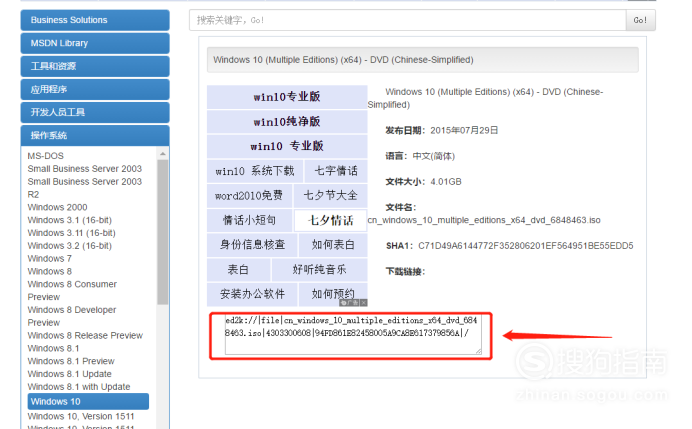Select MS-DOS in the OS list
This screenshot has width=692, height=429.
pos(45,156)
